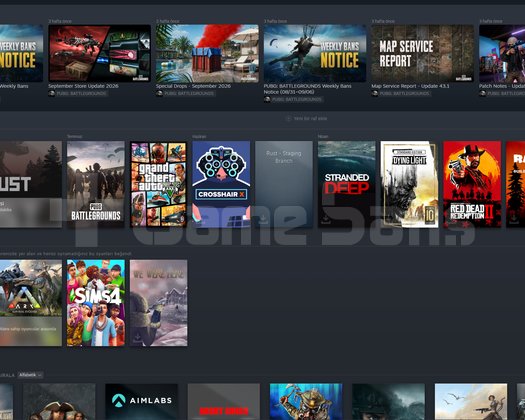The image size is (525, 420).
Task: Open the robot character game tile on blue
Action: pyautogui.click(x=306, y=402)
